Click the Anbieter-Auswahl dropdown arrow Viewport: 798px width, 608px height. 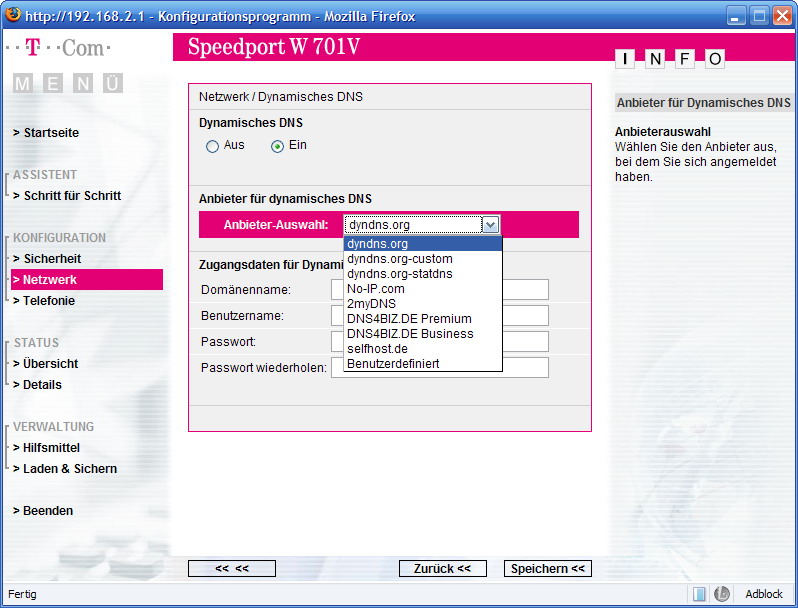pyautogui.click(x=491, y=224)
